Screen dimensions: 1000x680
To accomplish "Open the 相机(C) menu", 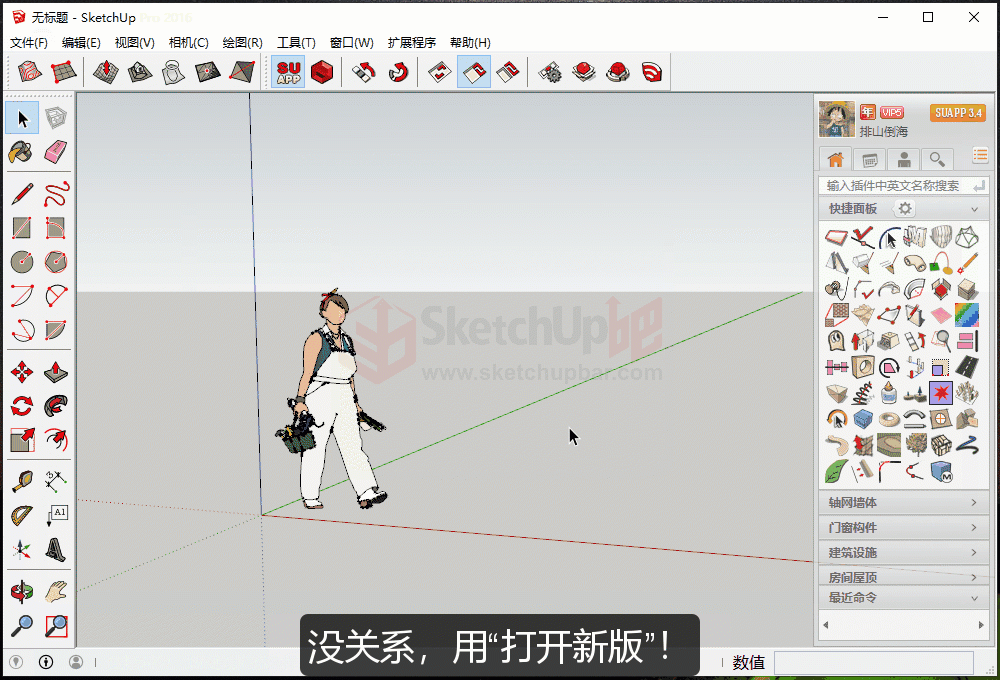I will (188, 43).
